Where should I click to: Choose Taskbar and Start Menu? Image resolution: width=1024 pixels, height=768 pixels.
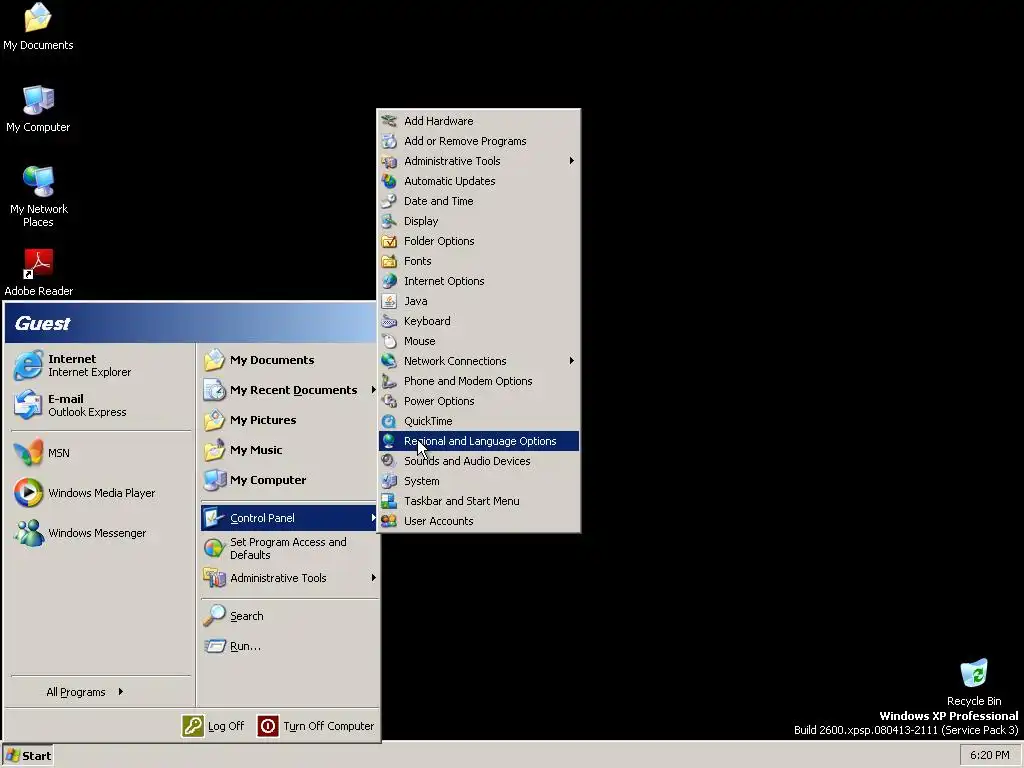pos(479,501)
